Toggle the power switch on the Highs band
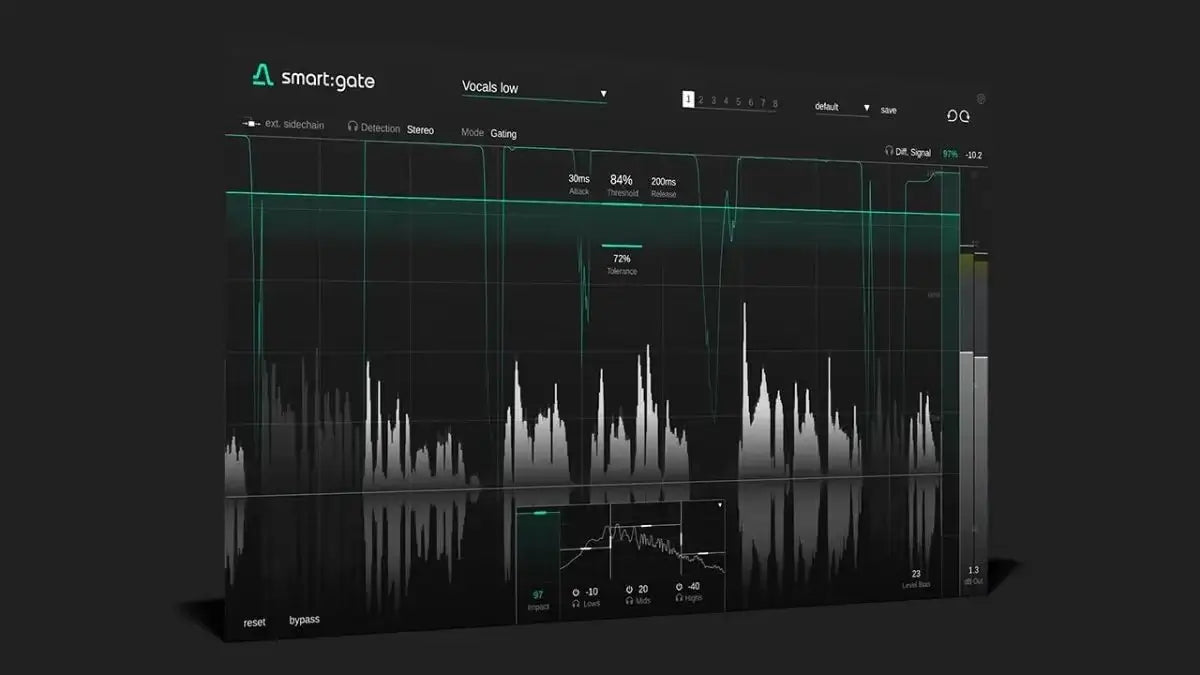 click(x=678, y=587)
